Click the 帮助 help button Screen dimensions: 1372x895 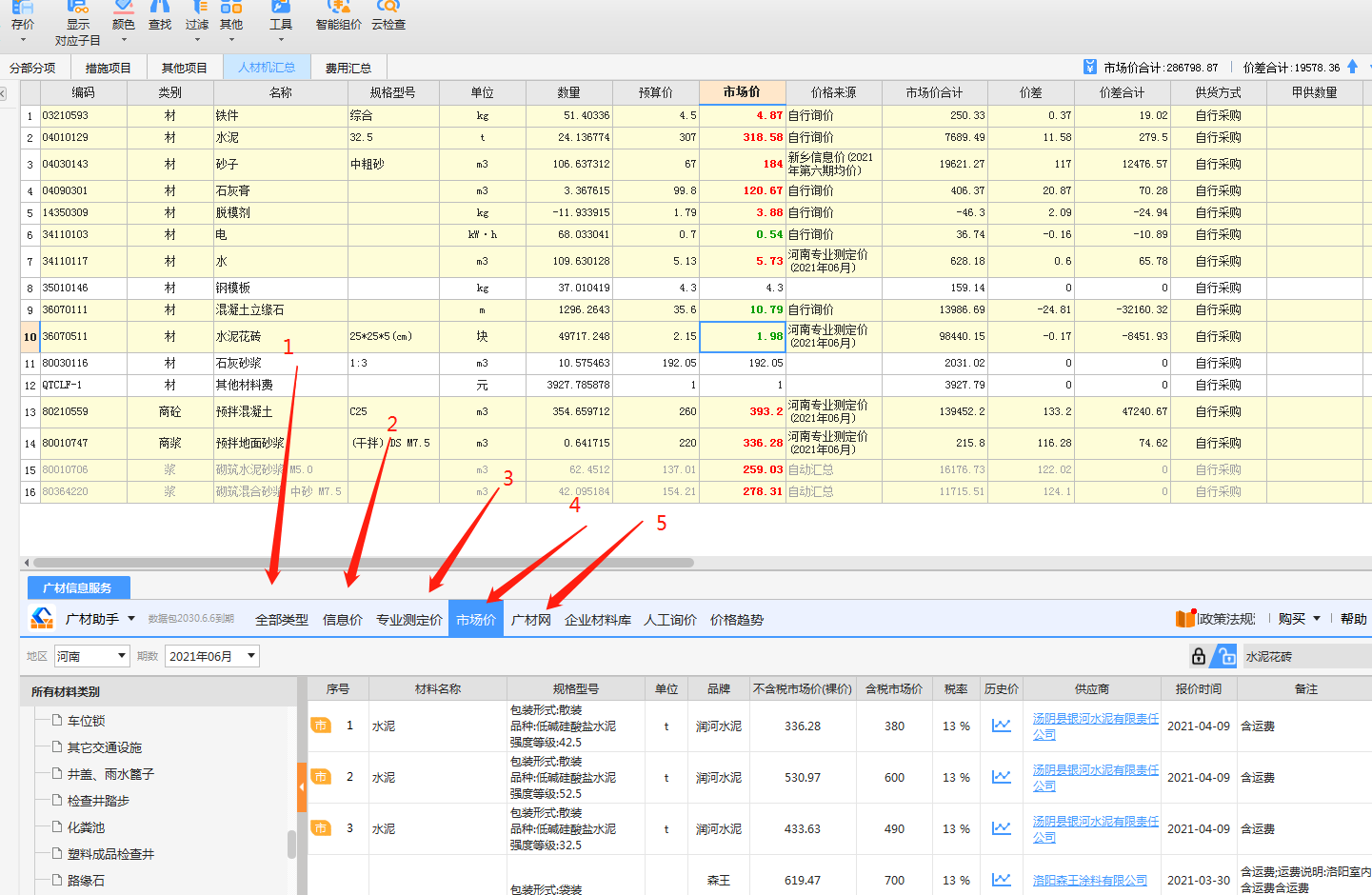coord(1354,619)
